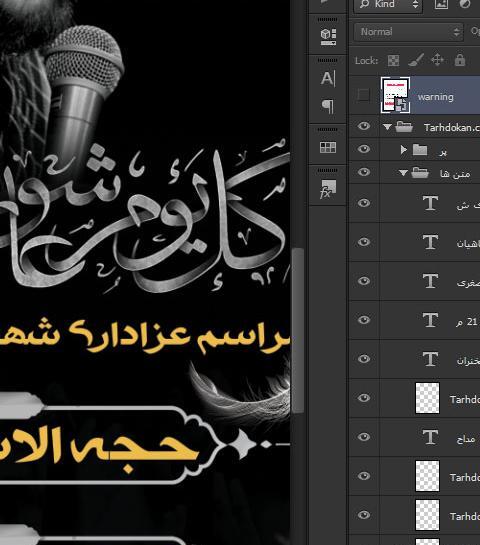Select the صغری layer name
480x545 pixels.
pos(468,283)
